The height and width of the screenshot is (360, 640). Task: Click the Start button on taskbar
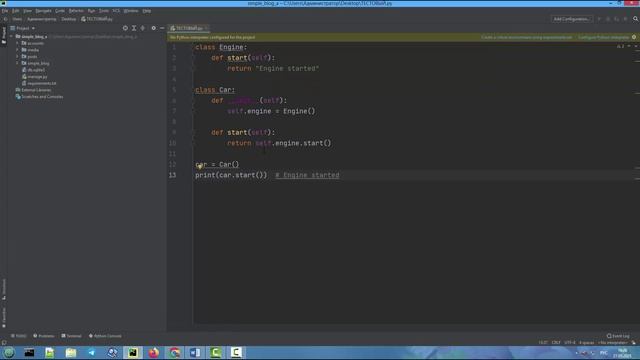pos(9,352)
